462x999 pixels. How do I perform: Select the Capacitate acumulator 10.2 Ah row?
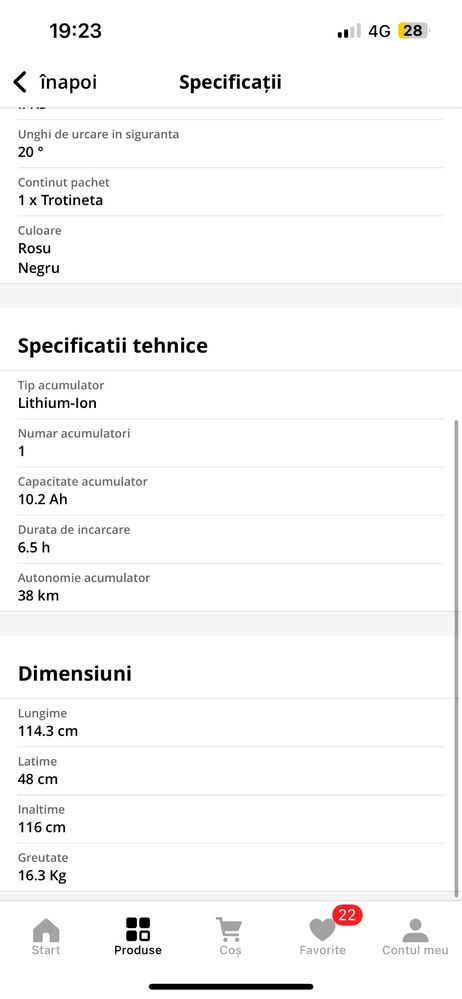click(231, 491)
